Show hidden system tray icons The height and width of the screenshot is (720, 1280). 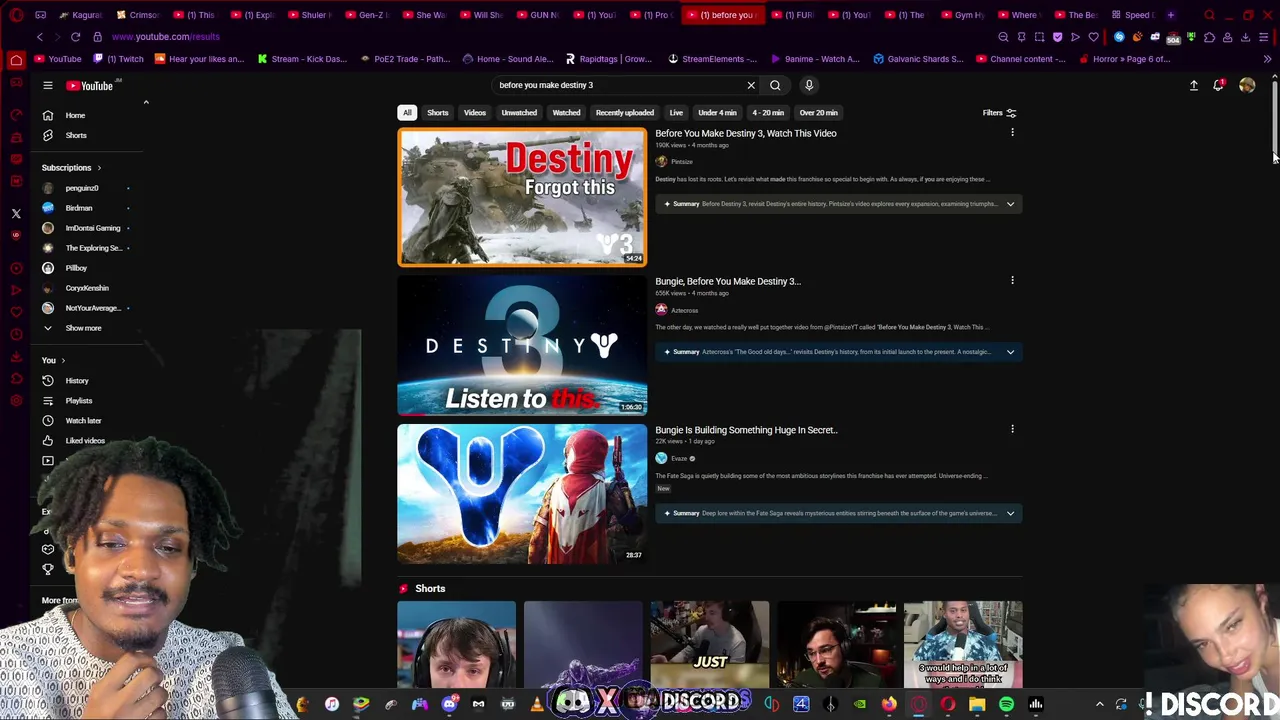coord(1099,704)
